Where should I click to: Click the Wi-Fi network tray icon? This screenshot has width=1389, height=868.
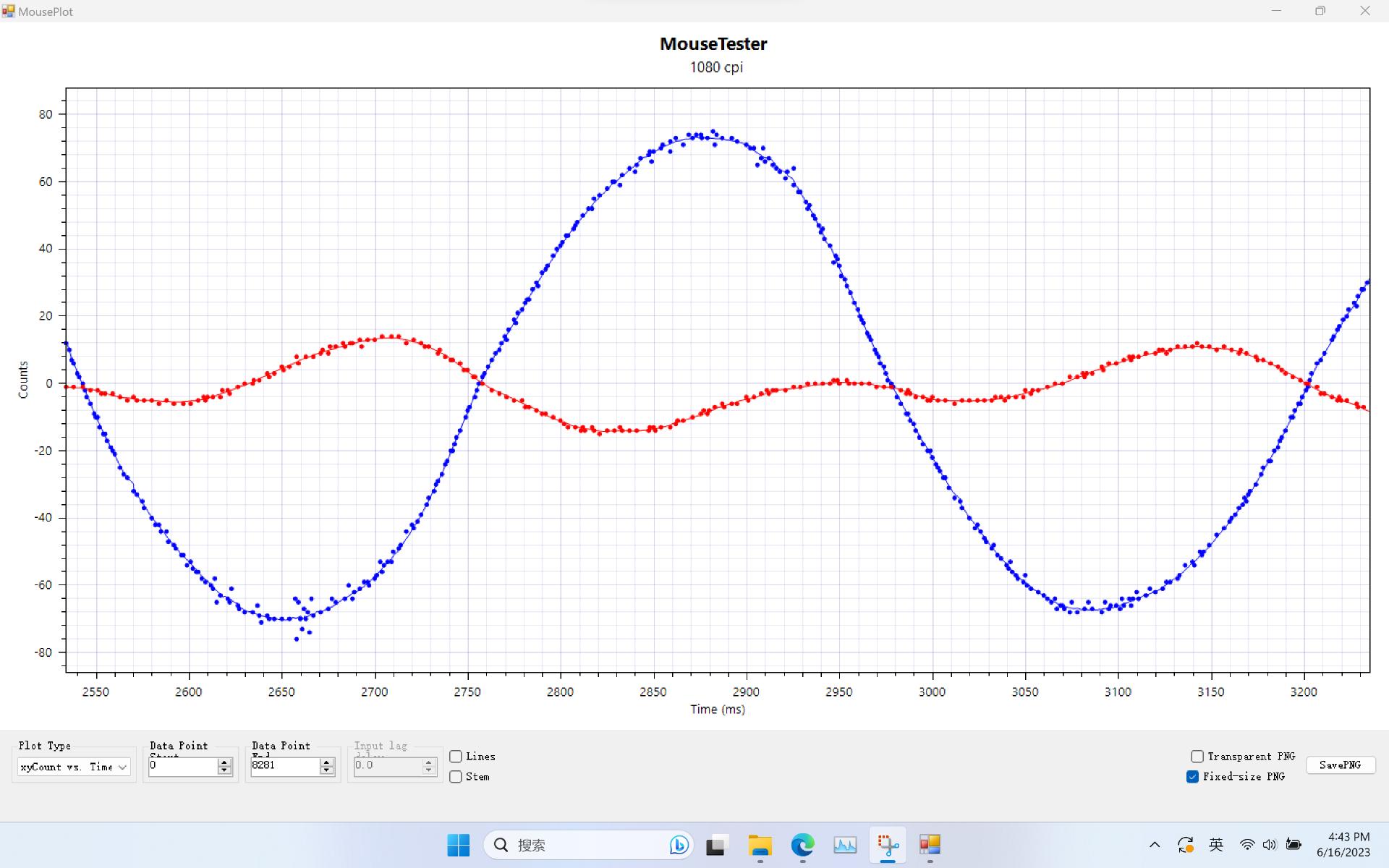pyautogui.click(x=1247, y=845)
